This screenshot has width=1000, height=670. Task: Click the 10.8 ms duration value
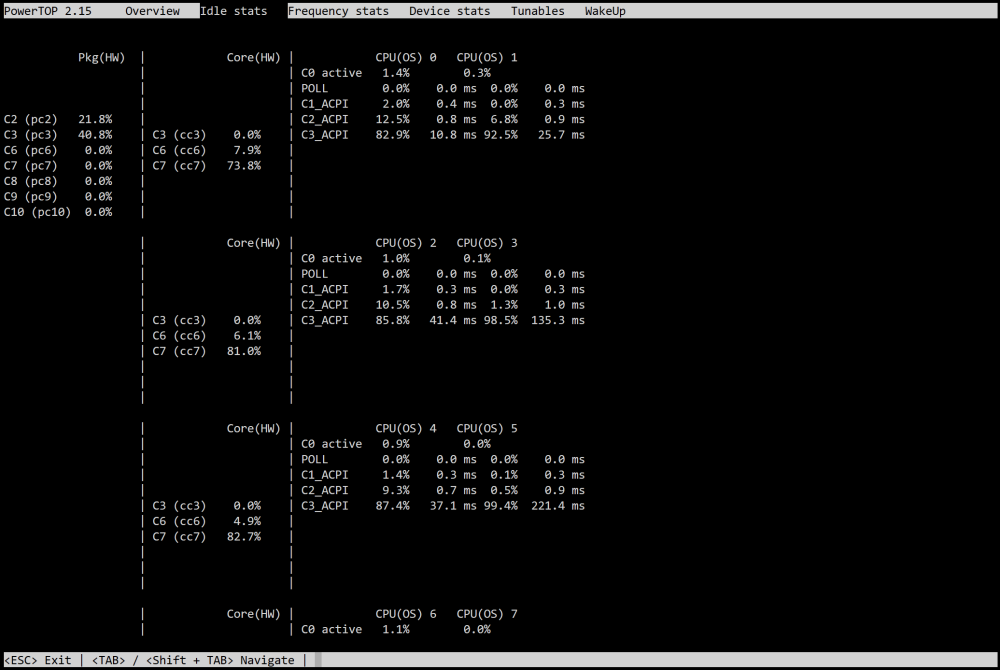coord(453,135)
